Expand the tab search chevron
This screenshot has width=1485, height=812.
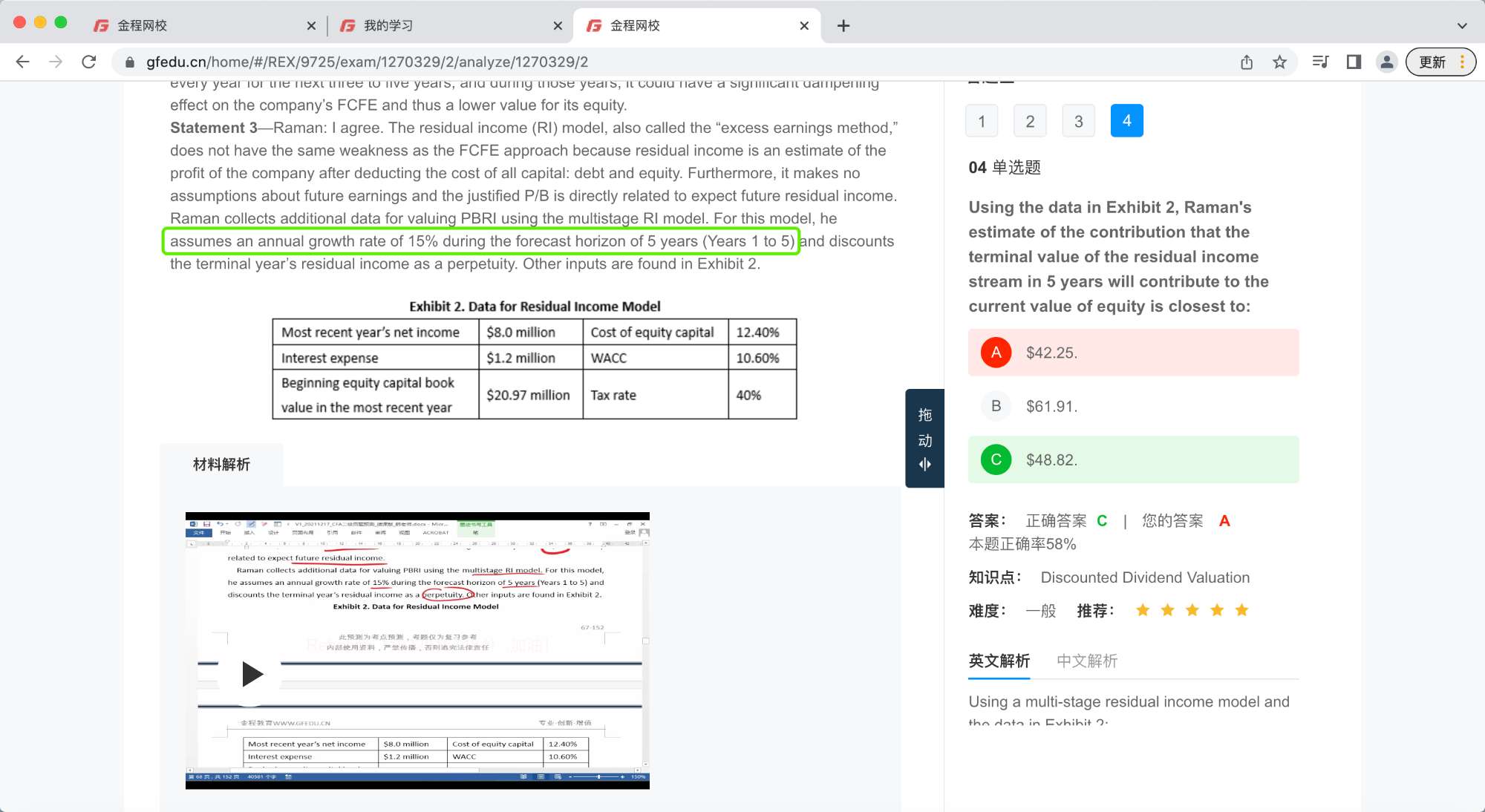click(x=1462, y=25)
